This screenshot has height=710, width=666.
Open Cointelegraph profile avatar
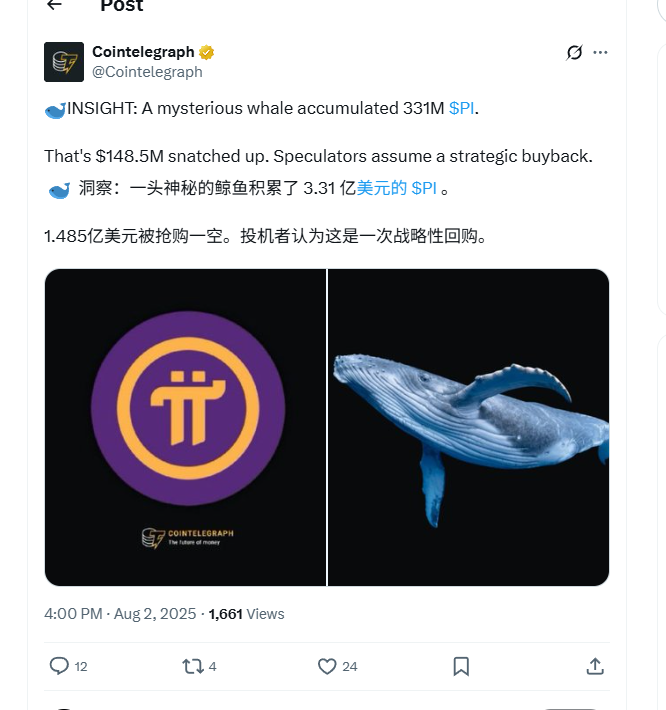click(64, 62)
